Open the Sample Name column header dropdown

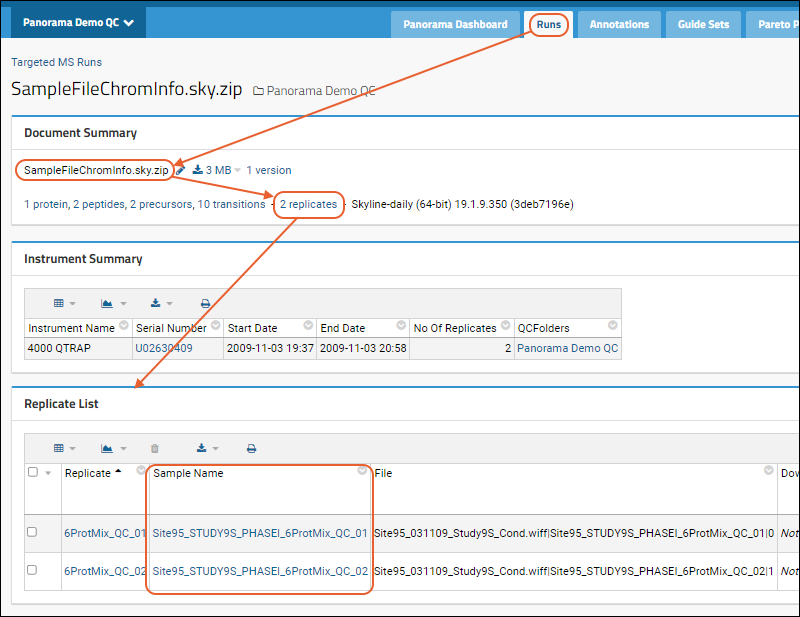click(362, 471)
